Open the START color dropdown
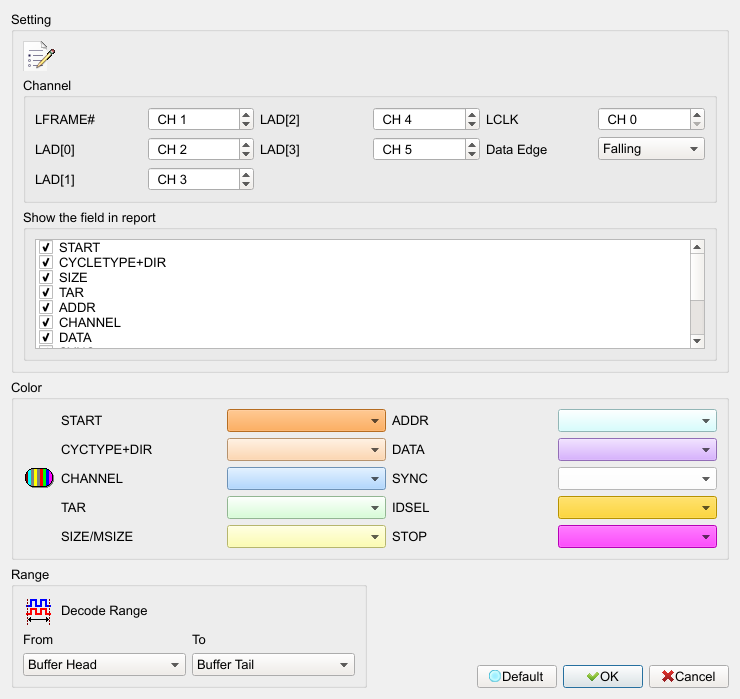The image size is (740, 699). coord(306,421)
